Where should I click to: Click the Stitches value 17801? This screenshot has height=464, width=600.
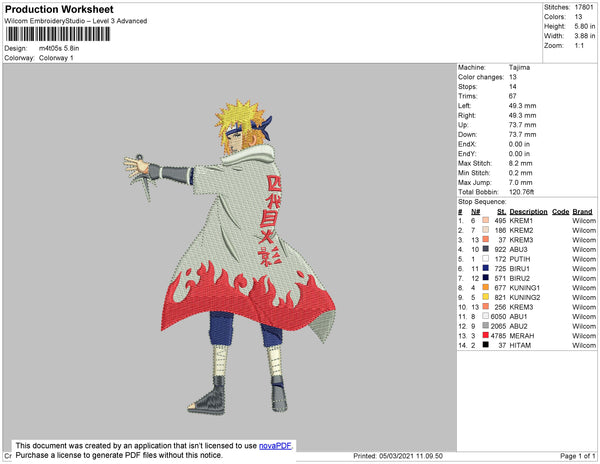click(584, 7)
